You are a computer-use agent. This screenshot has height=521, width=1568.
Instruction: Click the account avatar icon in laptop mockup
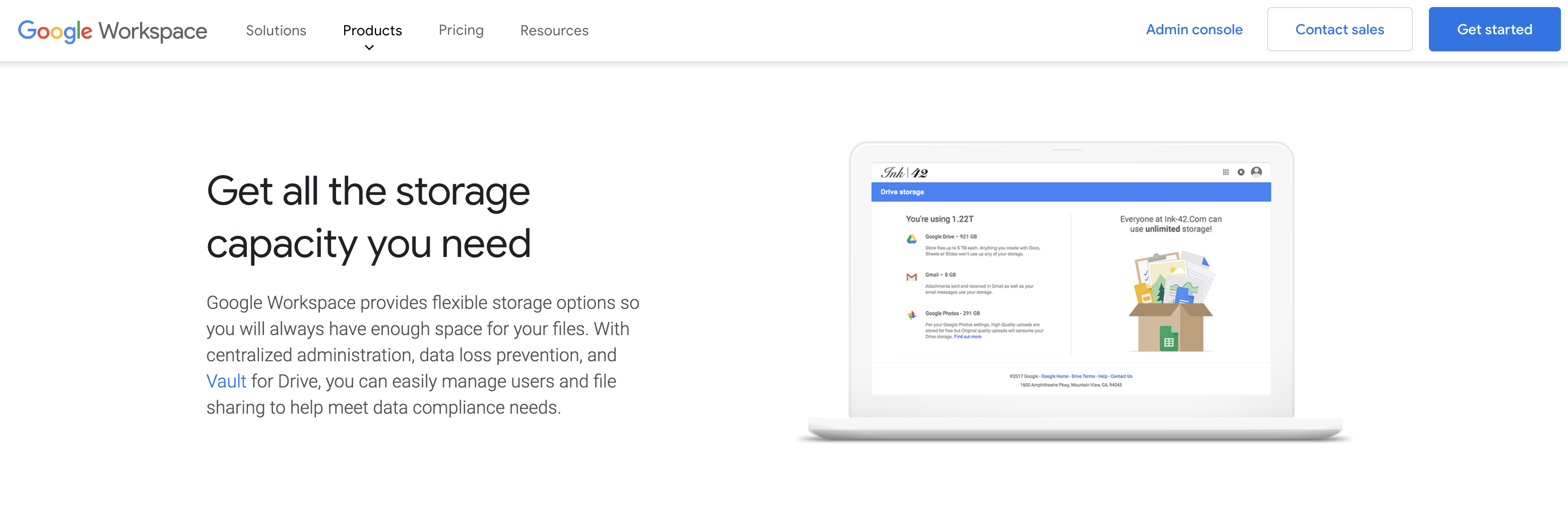pyautogui.click(x=1256, y=172)
